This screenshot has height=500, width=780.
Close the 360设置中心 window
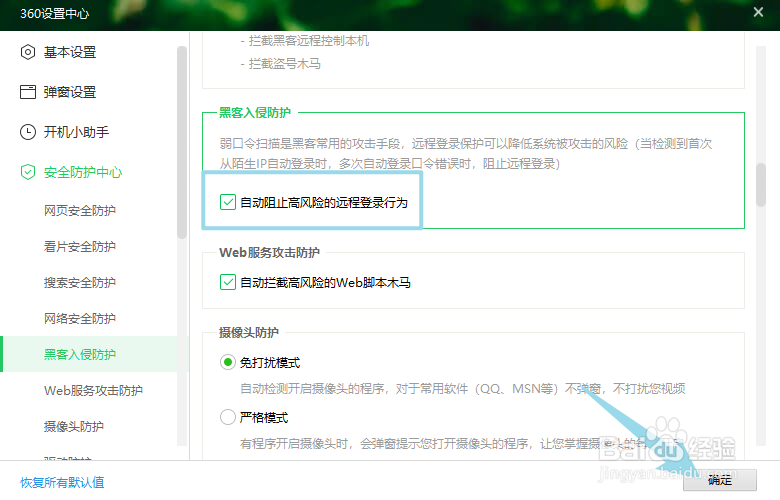click(758, 12)
